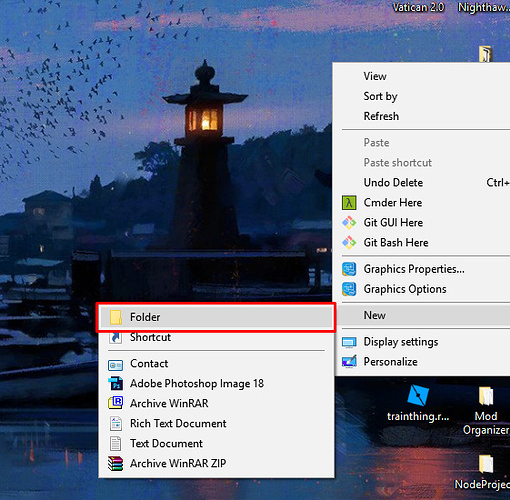The height and width of the screenshot is (500, 510).
Task: Click the Shortcut arrow icon
Action: 116,337
